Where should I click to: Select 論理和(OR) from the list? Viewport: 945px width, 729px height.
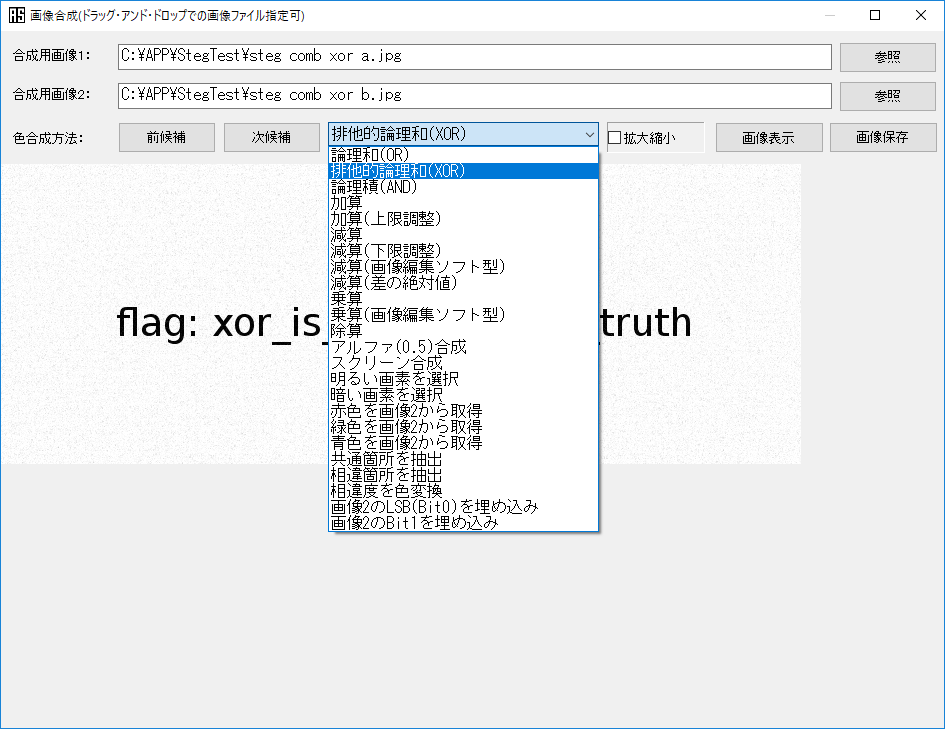pyautogui.click(x=463, y=155)
